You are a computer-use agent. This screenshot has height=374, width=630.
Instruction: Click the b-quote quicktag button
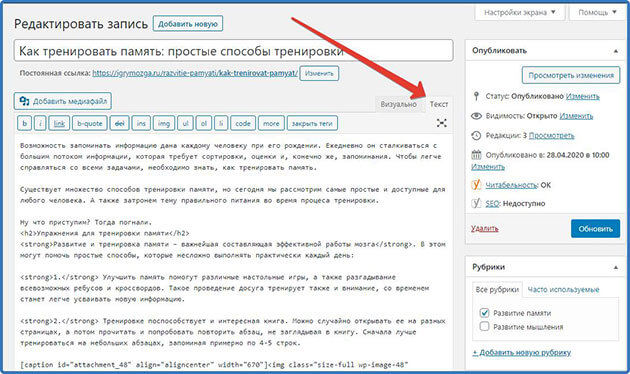point(90,123)
